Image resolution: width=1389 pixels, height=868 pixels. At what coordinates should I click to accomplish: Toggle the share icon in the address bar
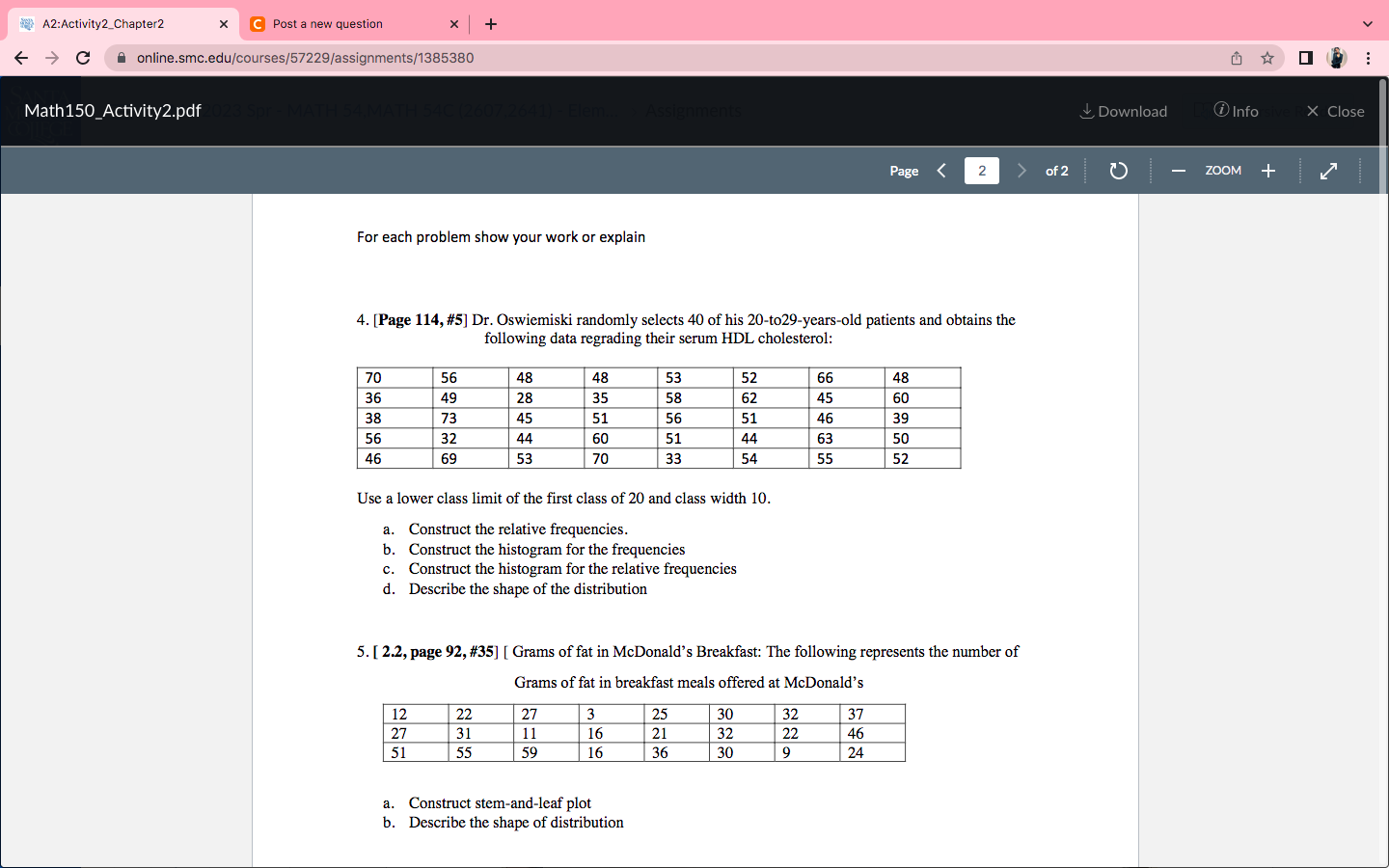click(1236, 58)
